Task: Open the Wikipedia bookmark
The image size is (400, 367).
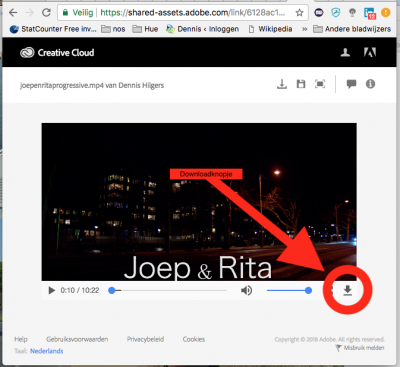Action: coord(270,29)
